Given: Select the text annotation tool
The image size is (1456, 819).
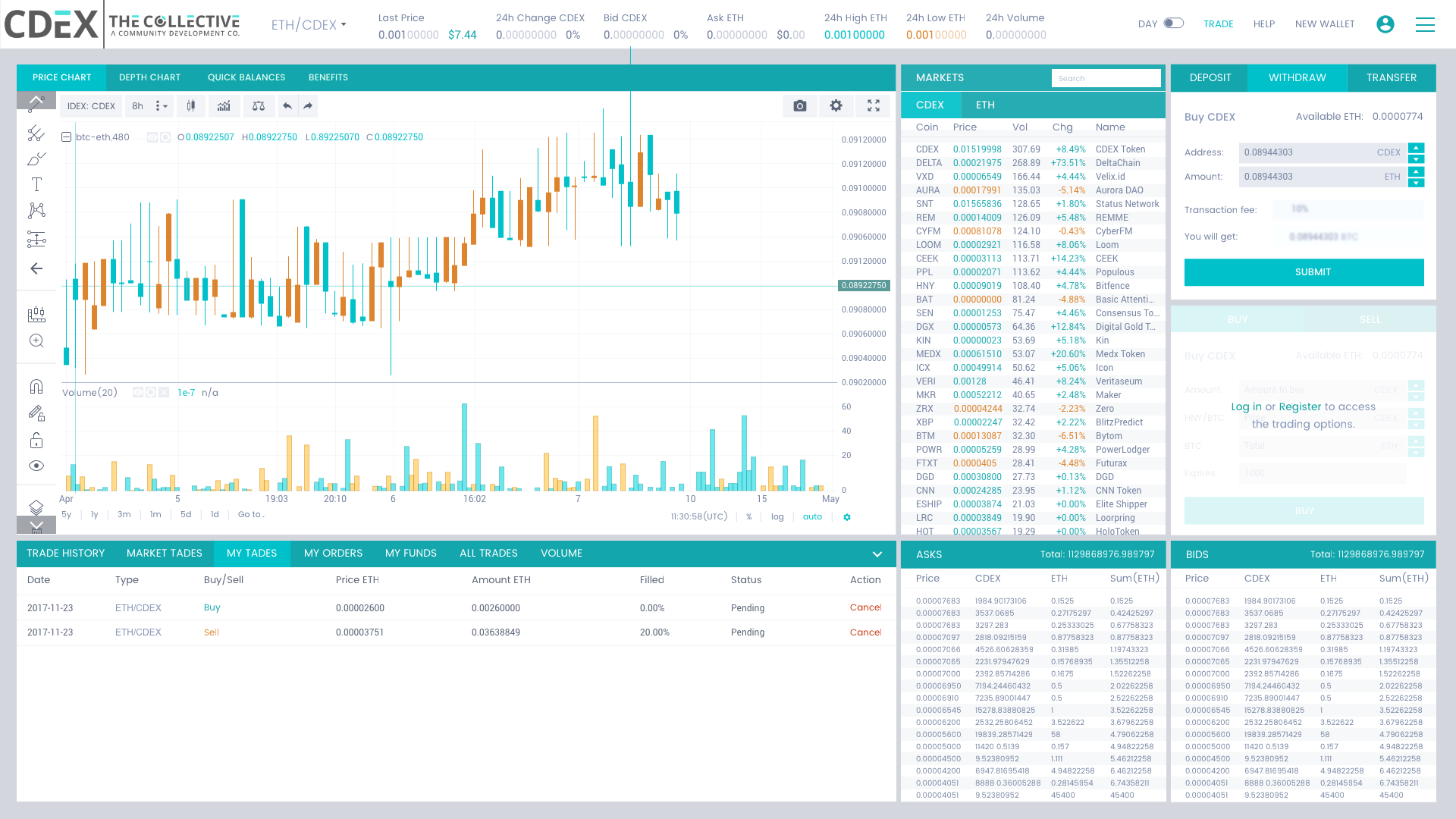Looking at the screenshot, I should pyautogui.click(x=36, y=184).
